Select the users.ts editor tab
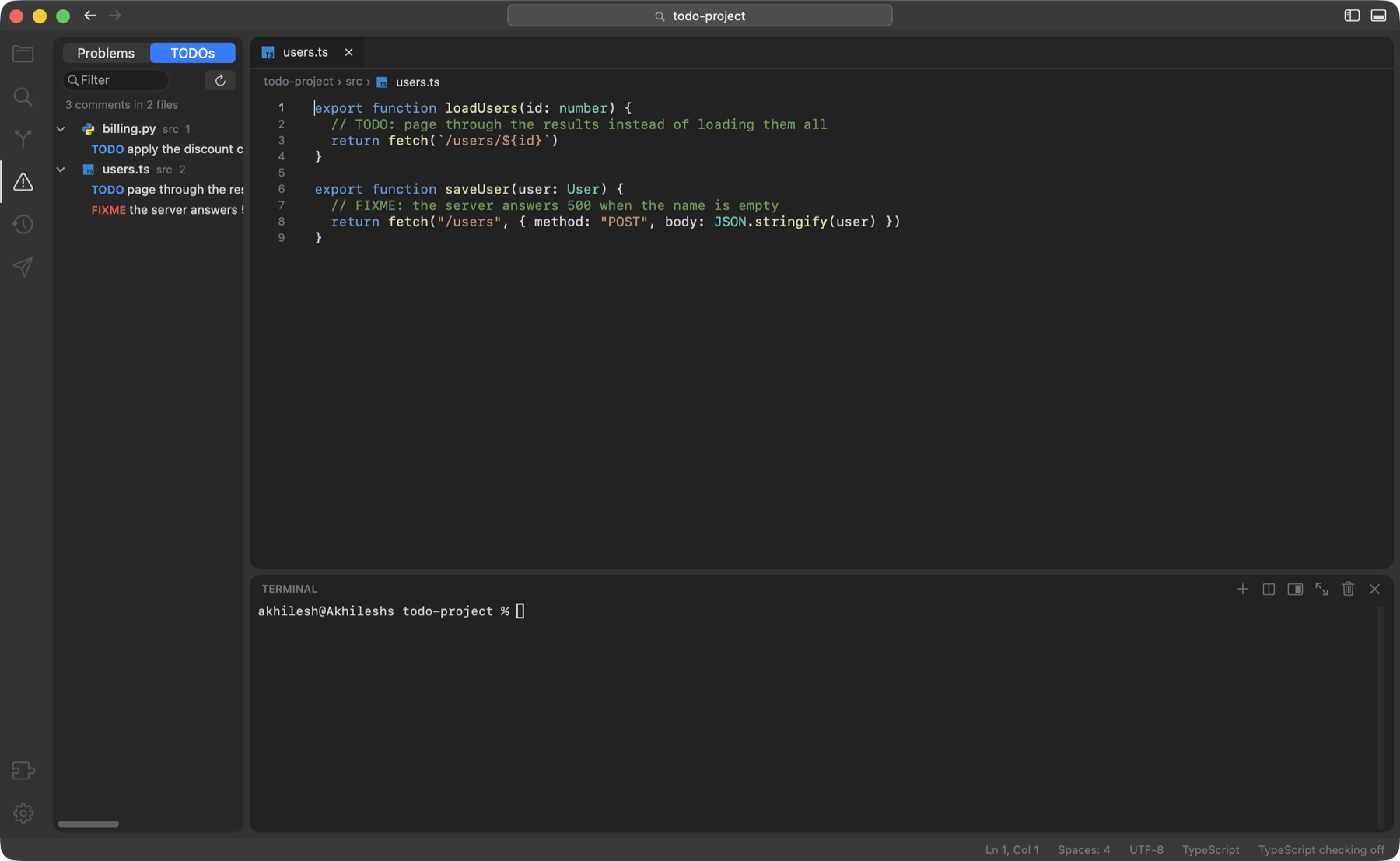Image resolution: width=1400 pixels, height=861 pixels. pyautogui.click(x=305, y=52)
